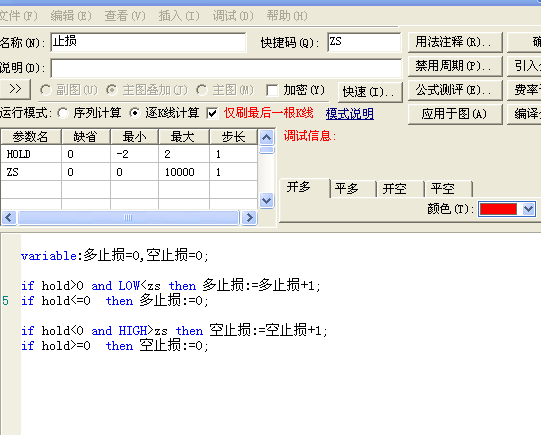Click the parameter table horizontal scrollbar thumb
541x435 pixels.
(128, 218)
